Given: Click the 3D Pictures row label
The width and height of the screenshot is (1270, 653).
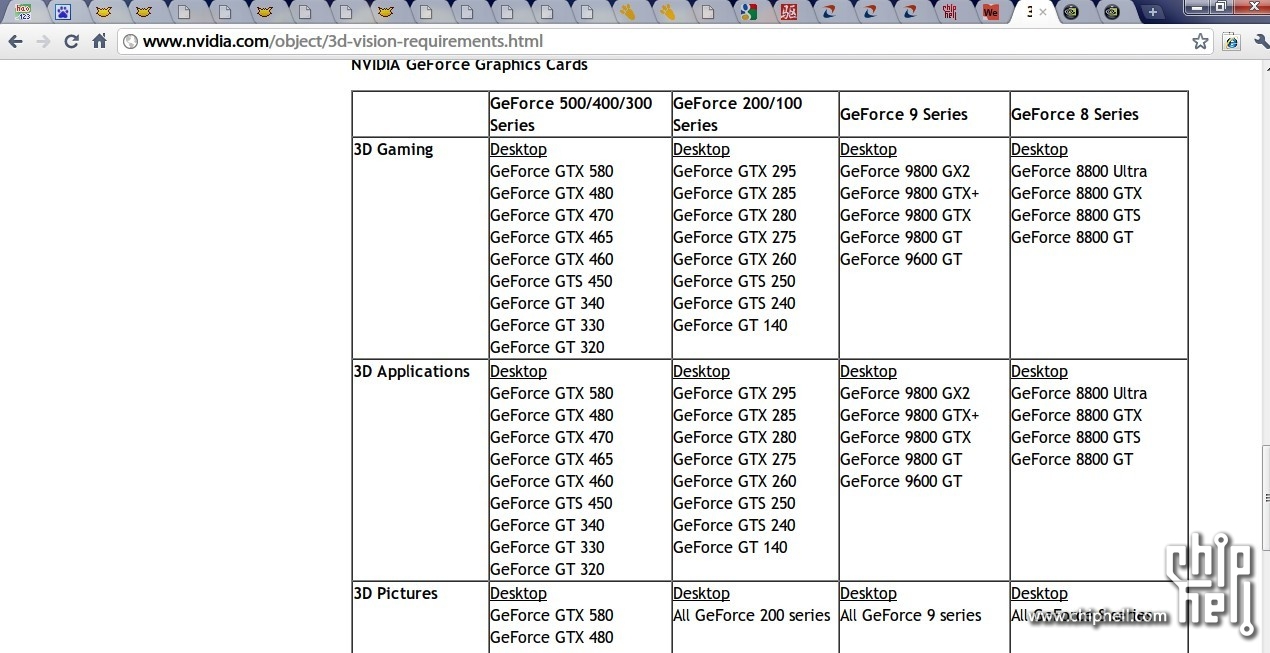Looking at the screenshot, I should click(x=395, y=593).
